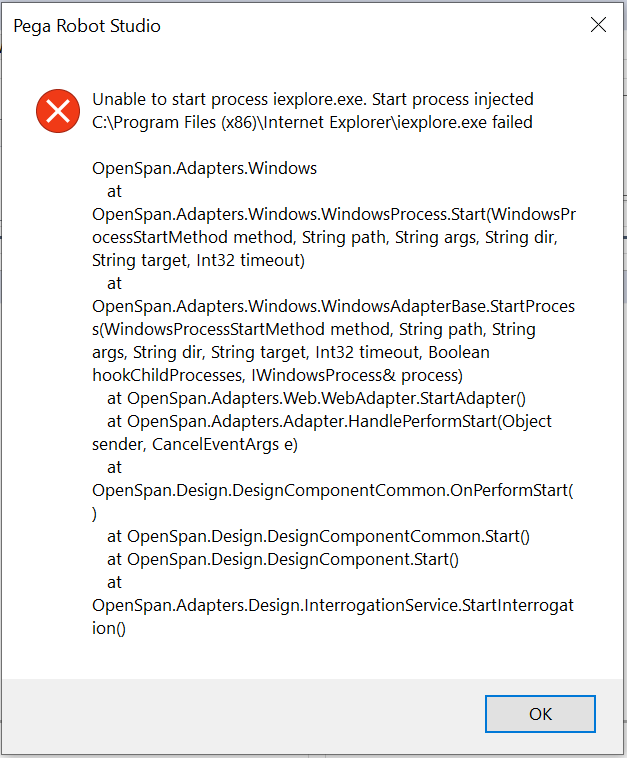This screenshot has width=627, height=758.
Task: Close the Pega Robot Studio dialog
Action: click(x=598, y=25)
